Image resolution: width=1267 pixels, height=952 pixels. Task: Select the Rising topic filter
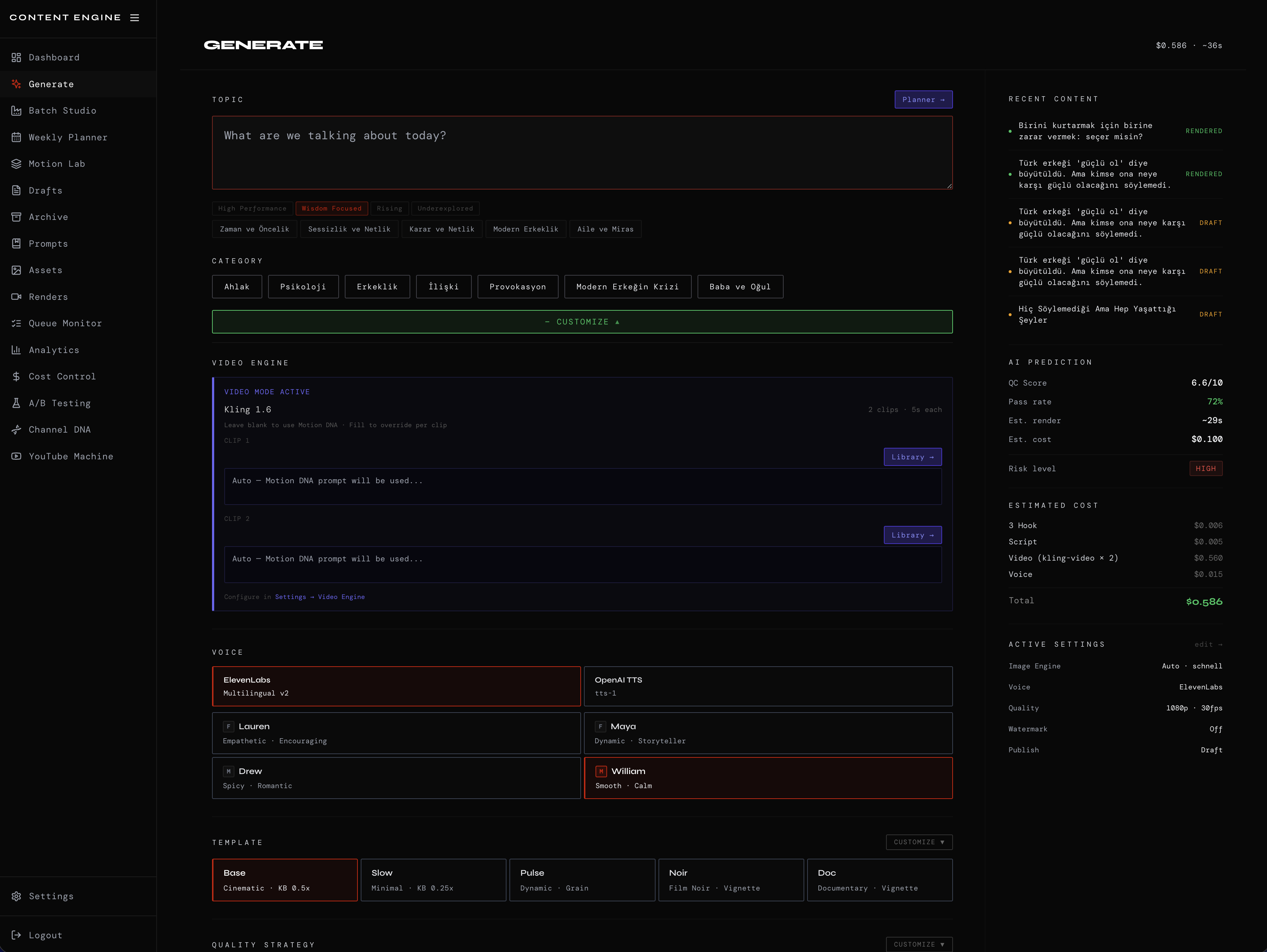pos(390,208)
